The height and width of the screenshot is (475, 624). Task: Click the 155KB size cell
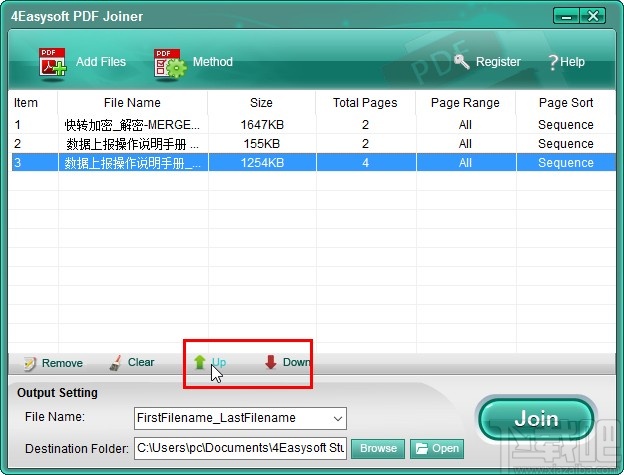(x=262, y=144)
